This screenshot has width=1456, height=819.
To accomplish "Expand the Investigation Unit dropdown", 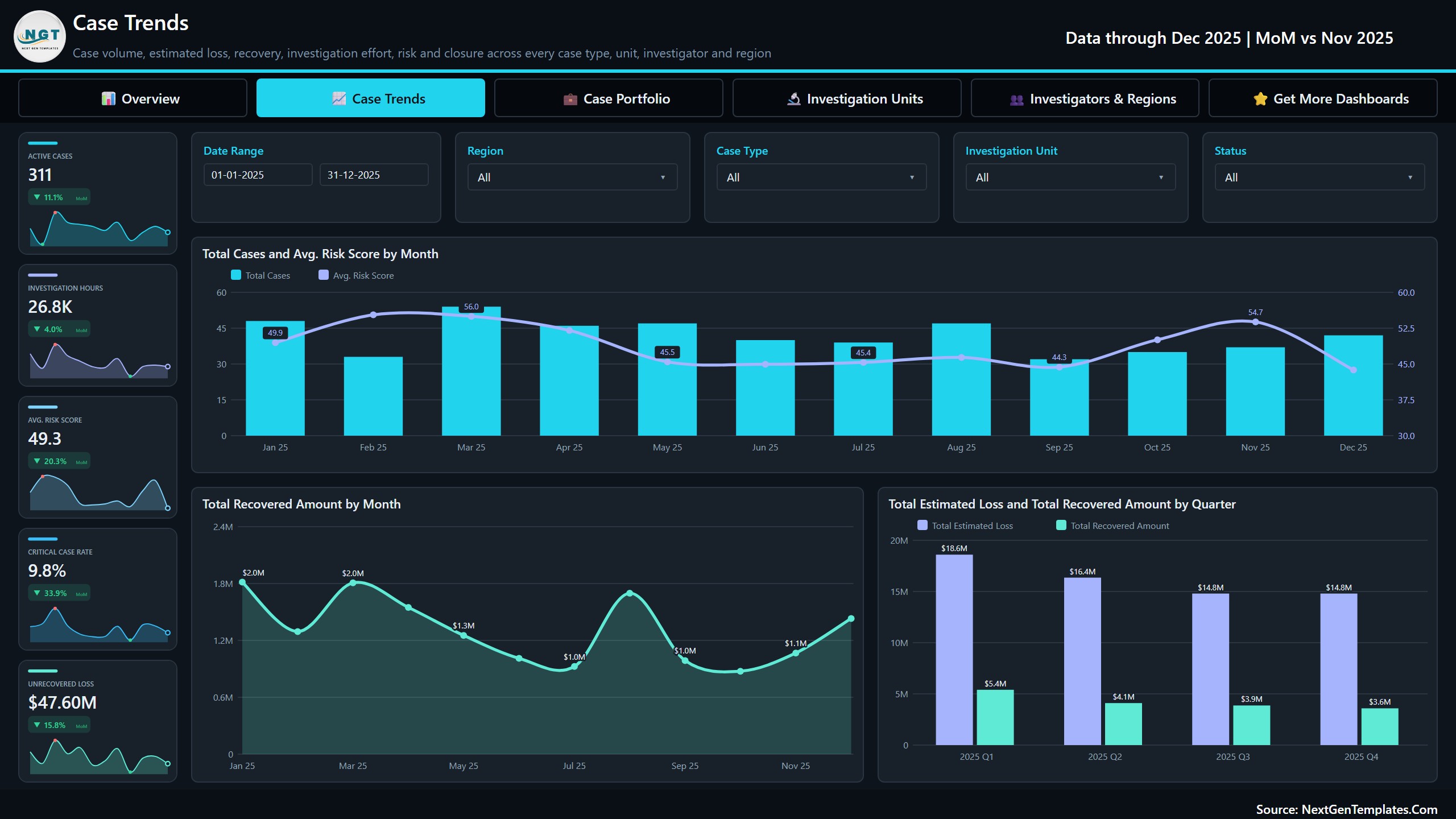I will pos(1071,177).
